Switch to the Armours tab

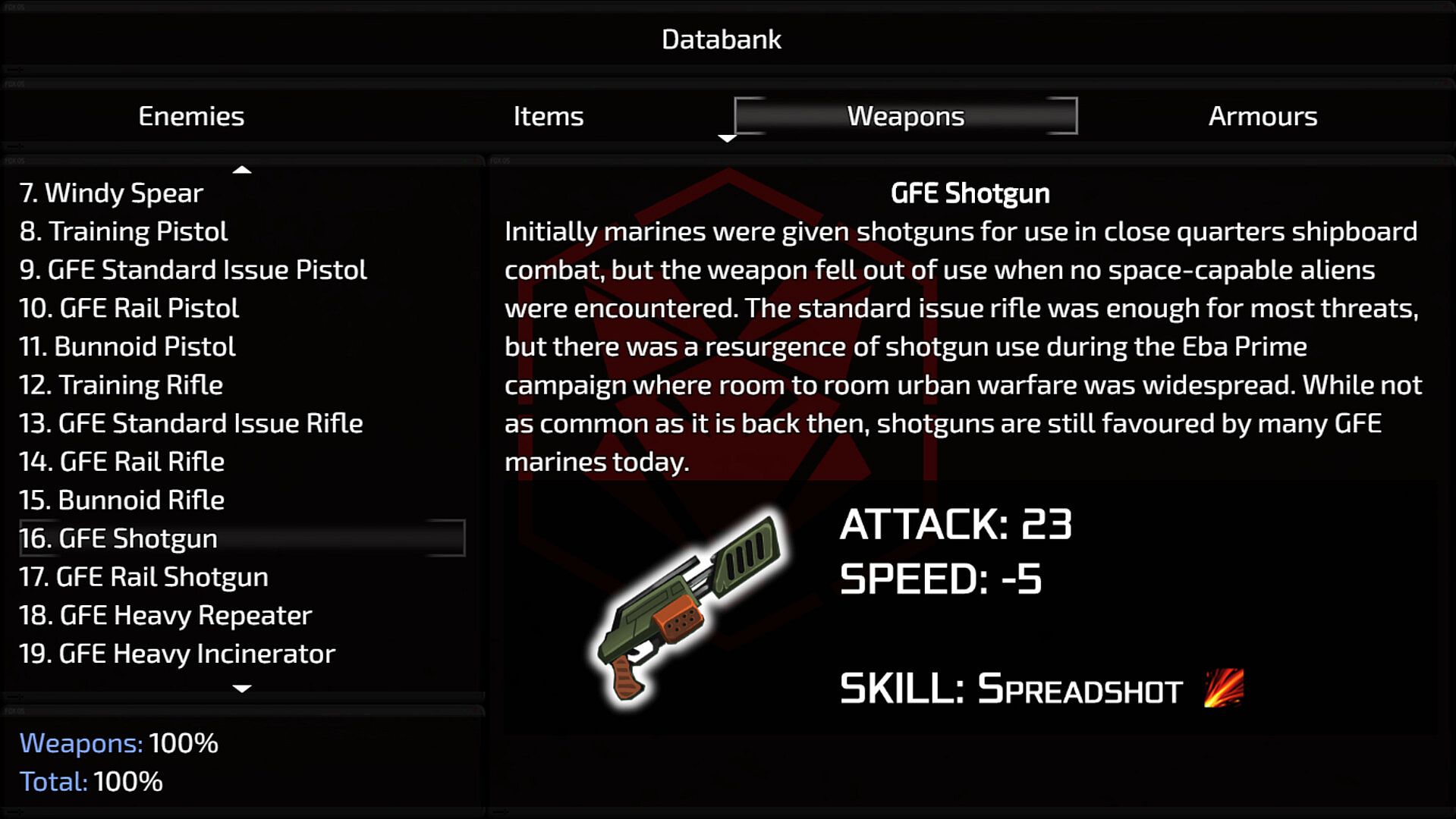[1263, 116]
